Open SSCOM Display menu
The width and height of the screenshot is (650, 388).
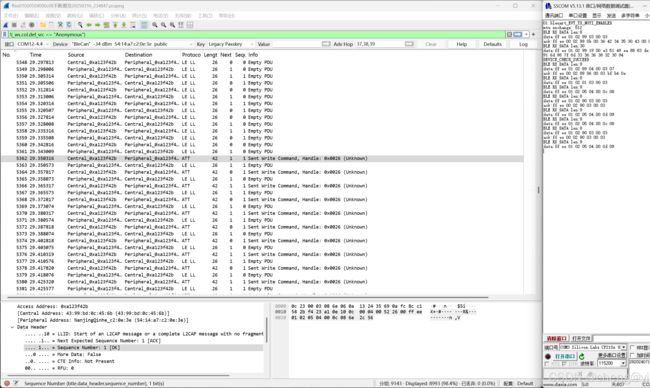(597, 15)
